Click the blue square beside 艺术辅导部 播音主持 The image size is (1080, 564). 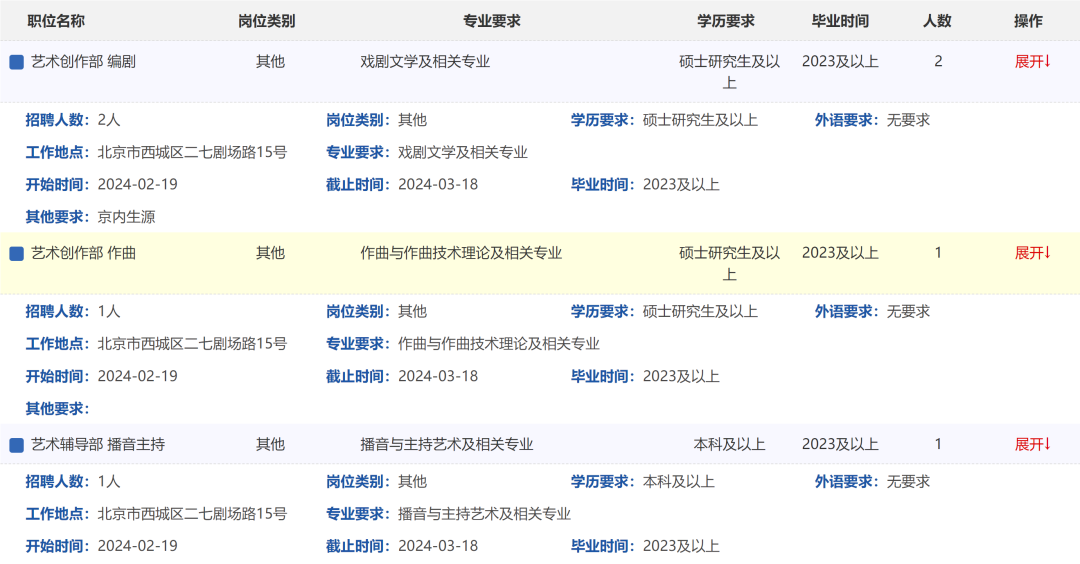click(16, 445)
